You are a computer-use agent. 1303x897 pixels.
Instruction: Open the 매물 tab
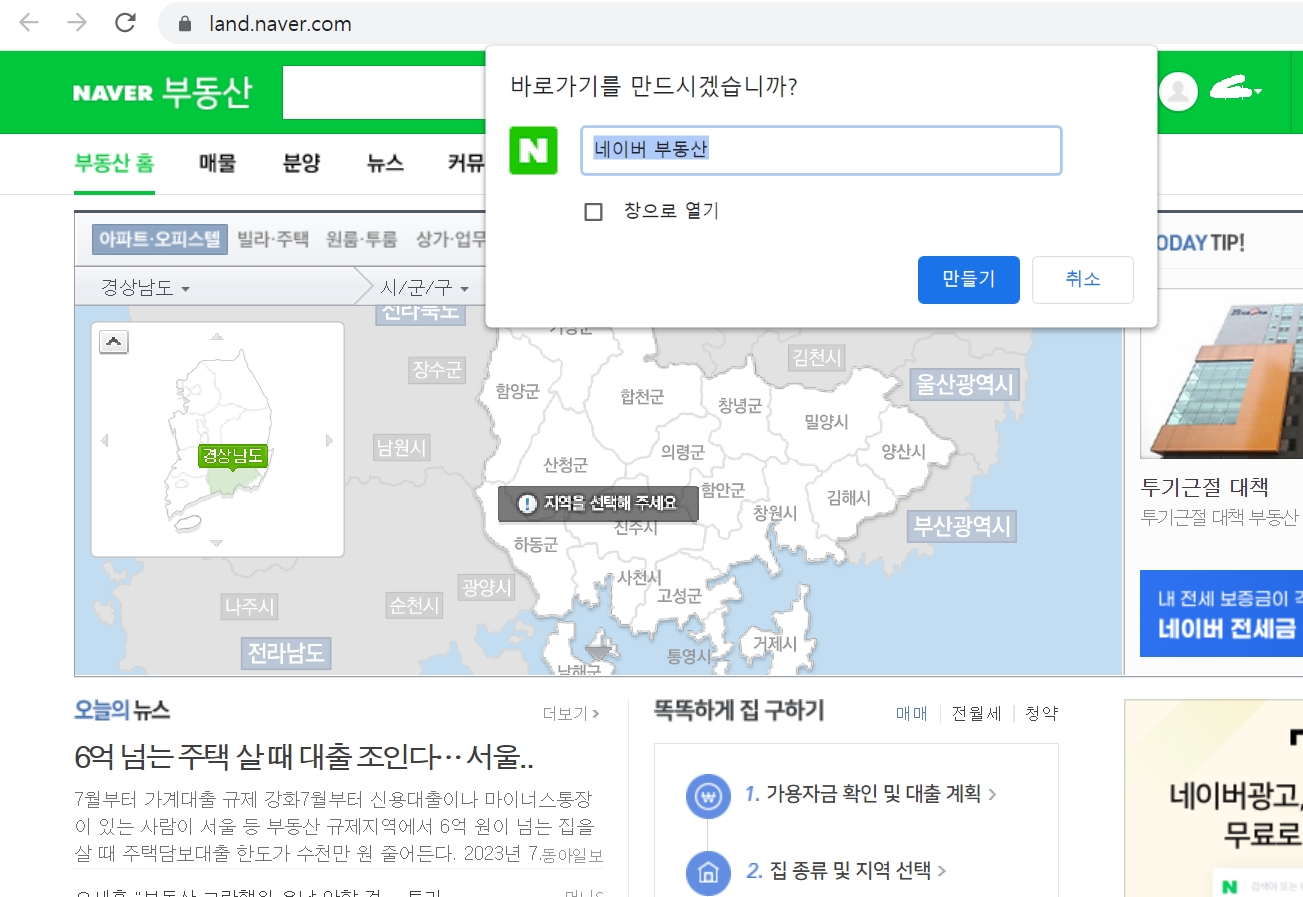point(217,164)
